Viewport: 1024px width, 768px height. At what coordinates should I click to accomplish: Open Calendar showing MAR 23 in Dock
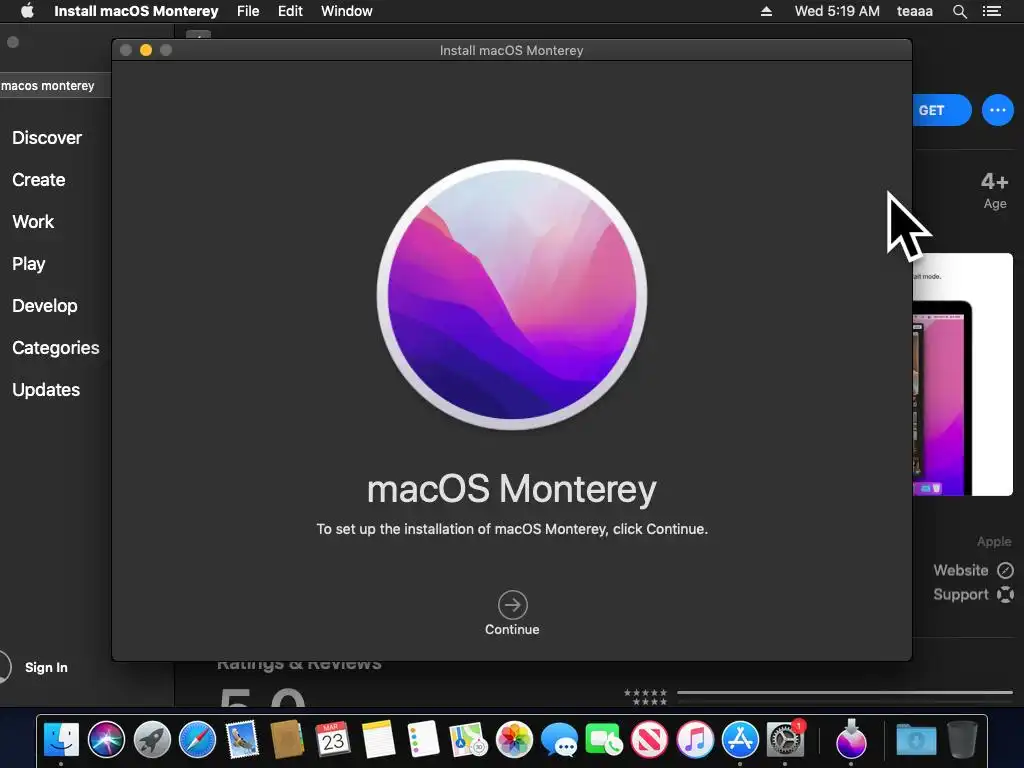tap(333, 740)
